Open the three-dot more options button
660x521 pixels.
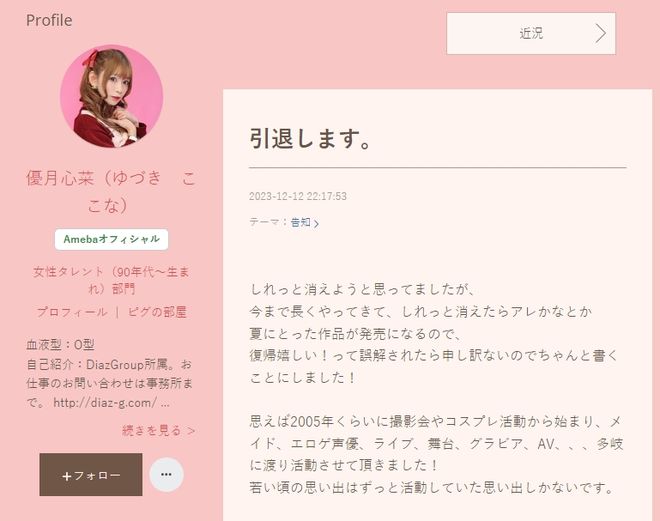click(x=166, y=474)
